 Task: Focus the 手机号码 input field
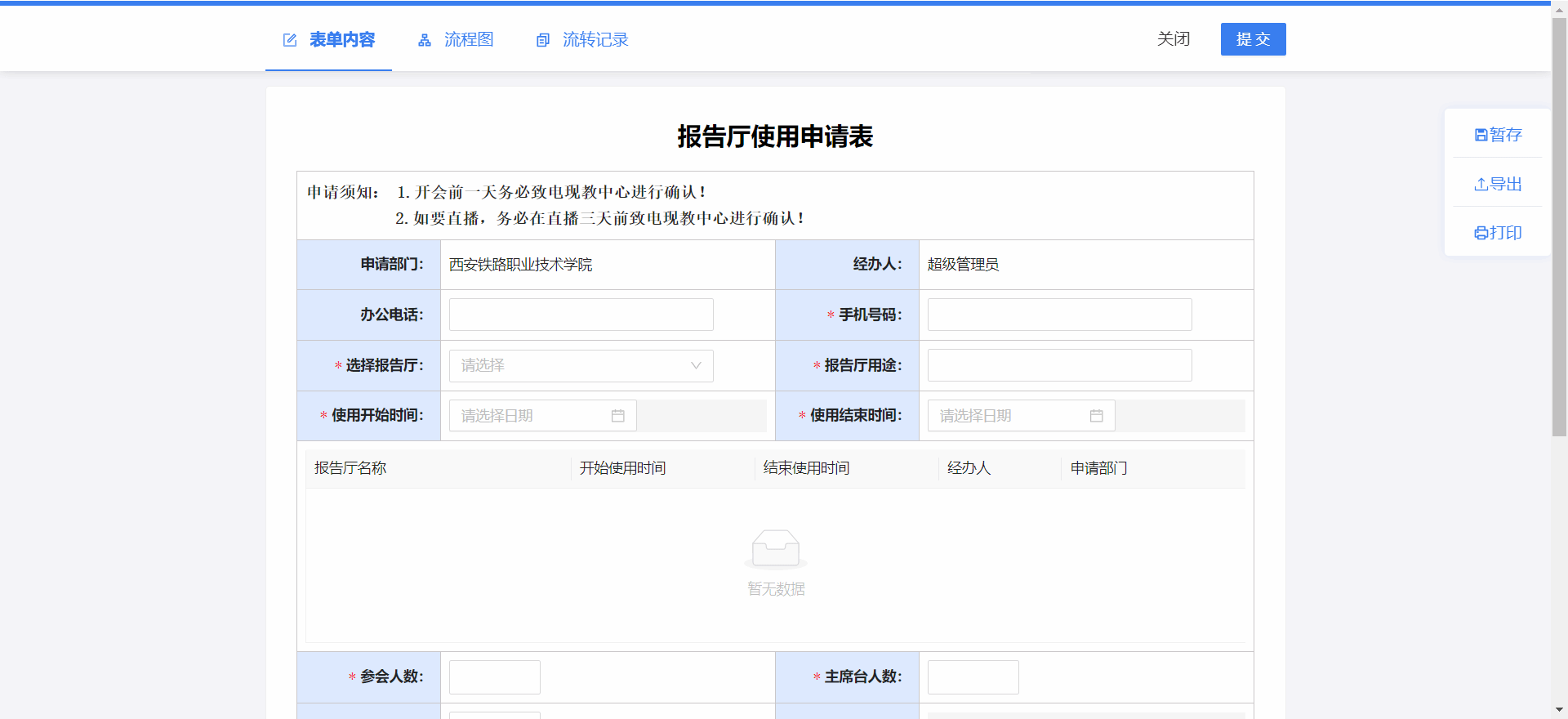pyautogui.click(x=1059, y=315)
